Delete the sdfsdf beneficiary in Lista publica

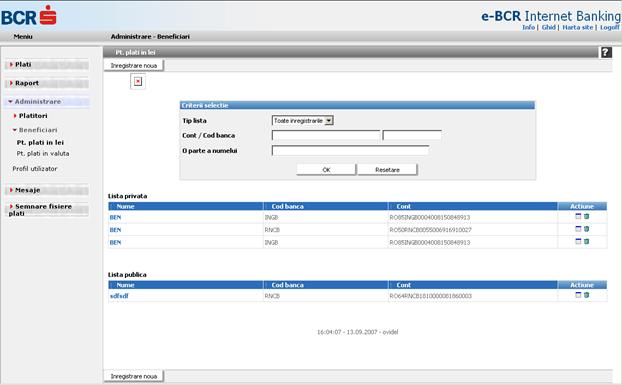[586, 295]
